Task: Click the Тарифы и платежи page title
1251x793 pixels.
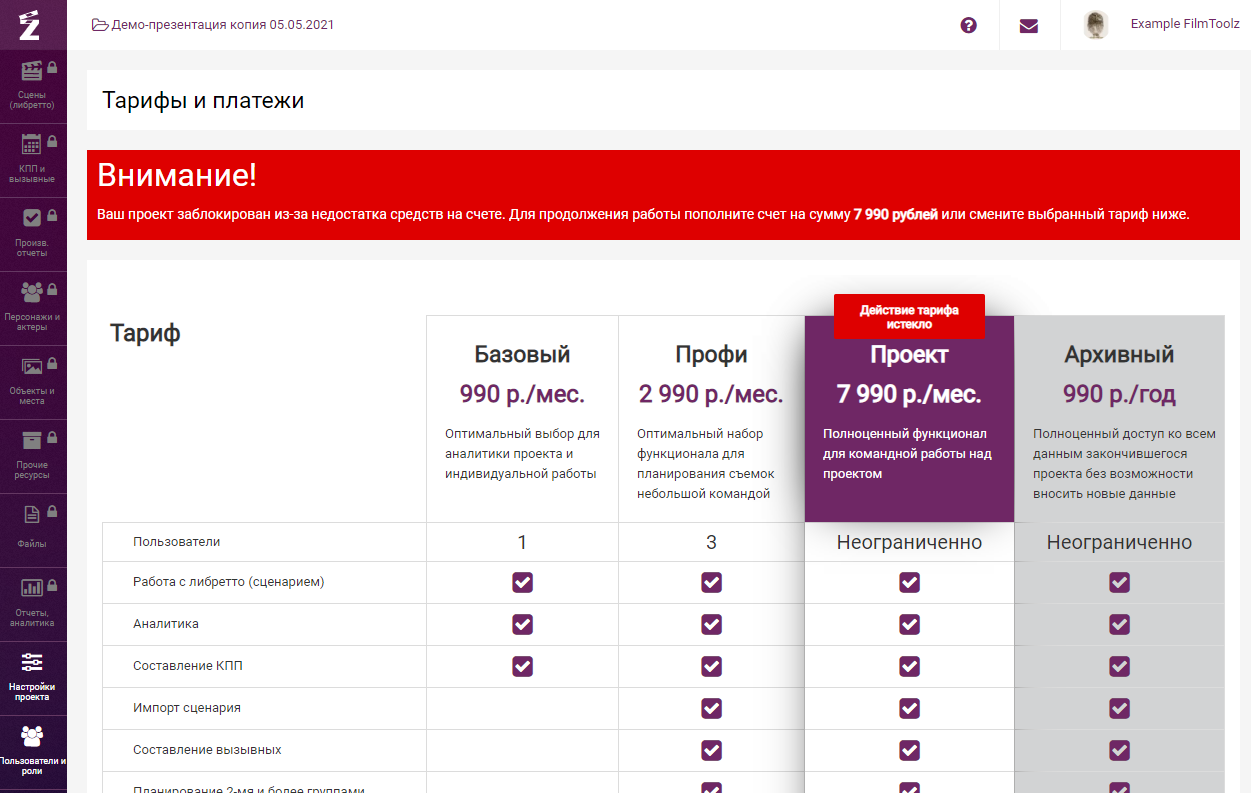Action: (x=203, y=100)
